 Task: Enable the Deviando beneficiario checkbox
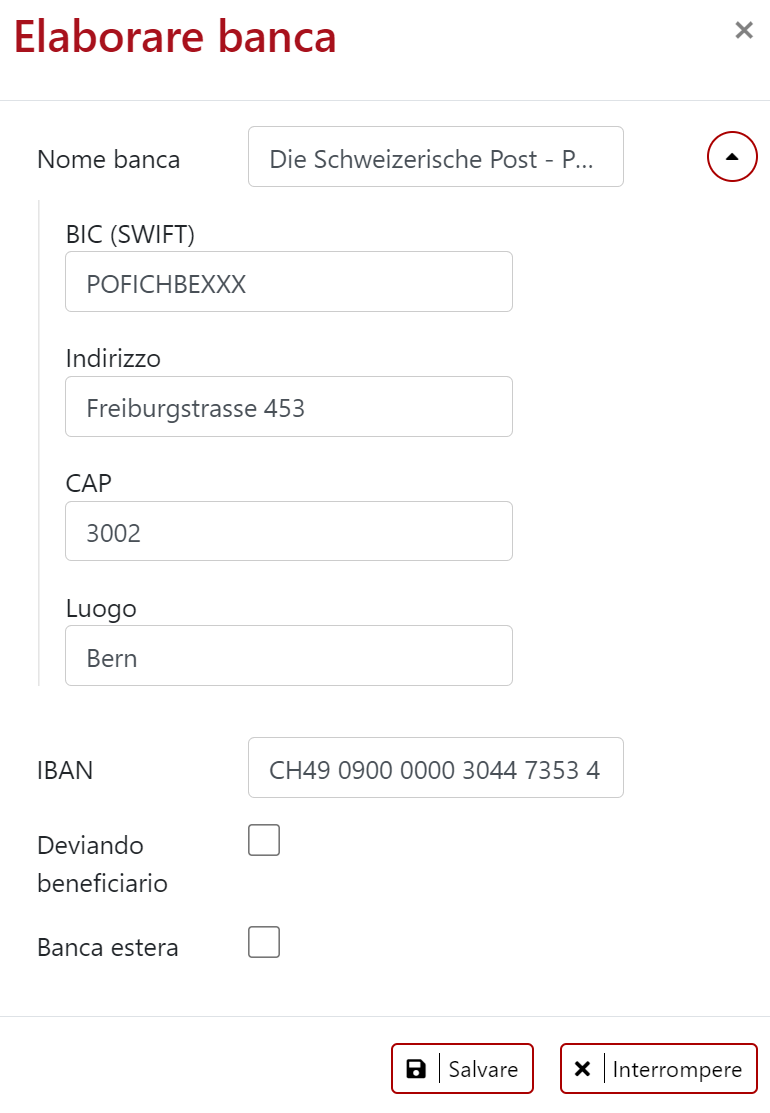click(263, 840)
